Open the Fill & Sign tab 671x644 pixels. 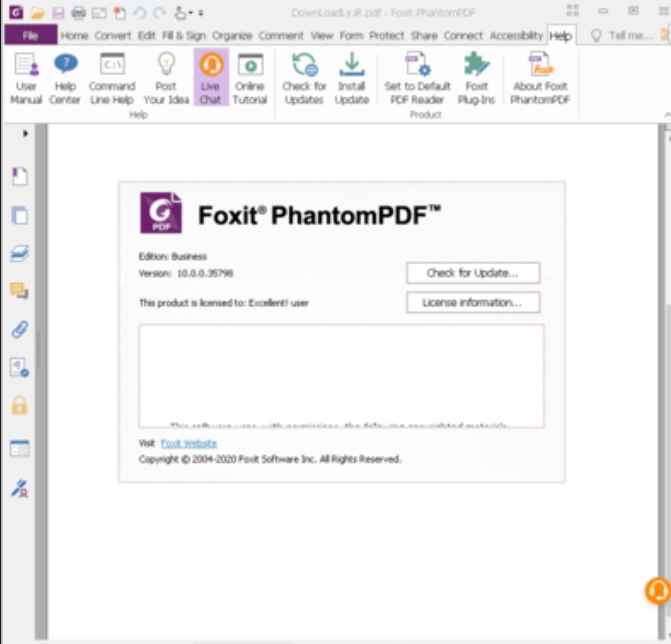(x=184, y=36)
